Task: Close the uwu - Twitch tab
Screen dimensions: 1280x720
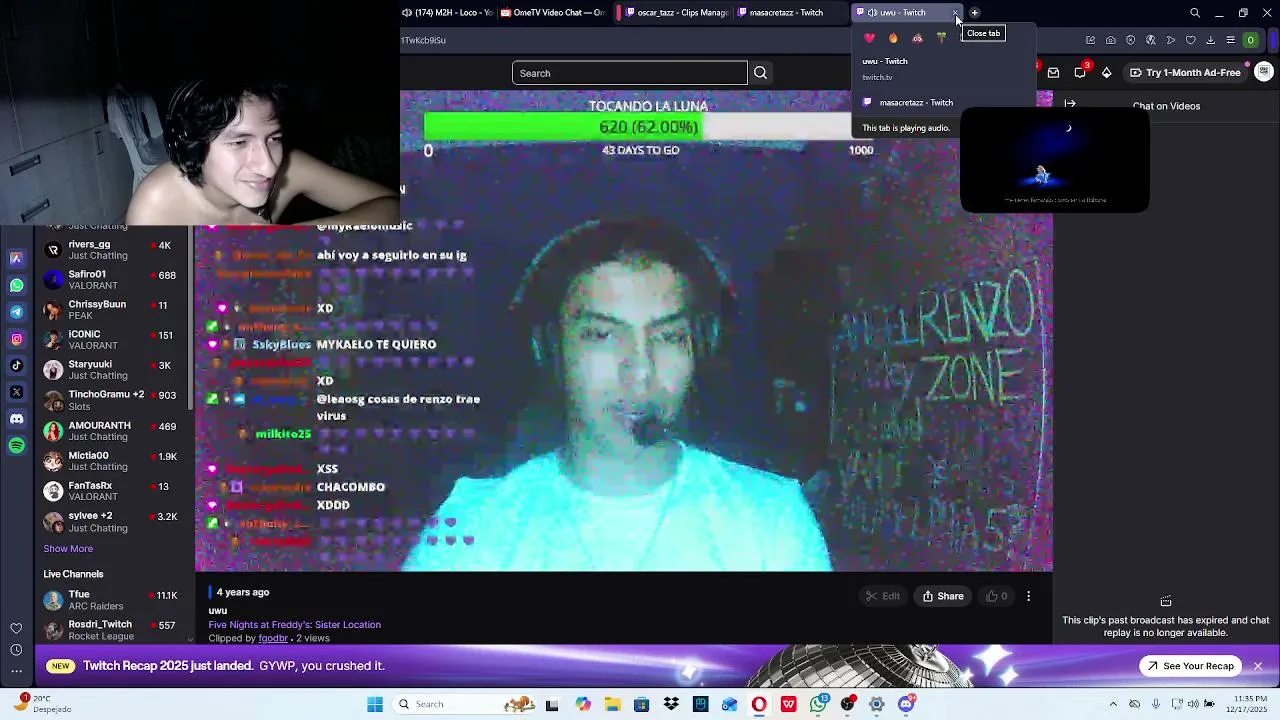Action: tap(956, 13)
